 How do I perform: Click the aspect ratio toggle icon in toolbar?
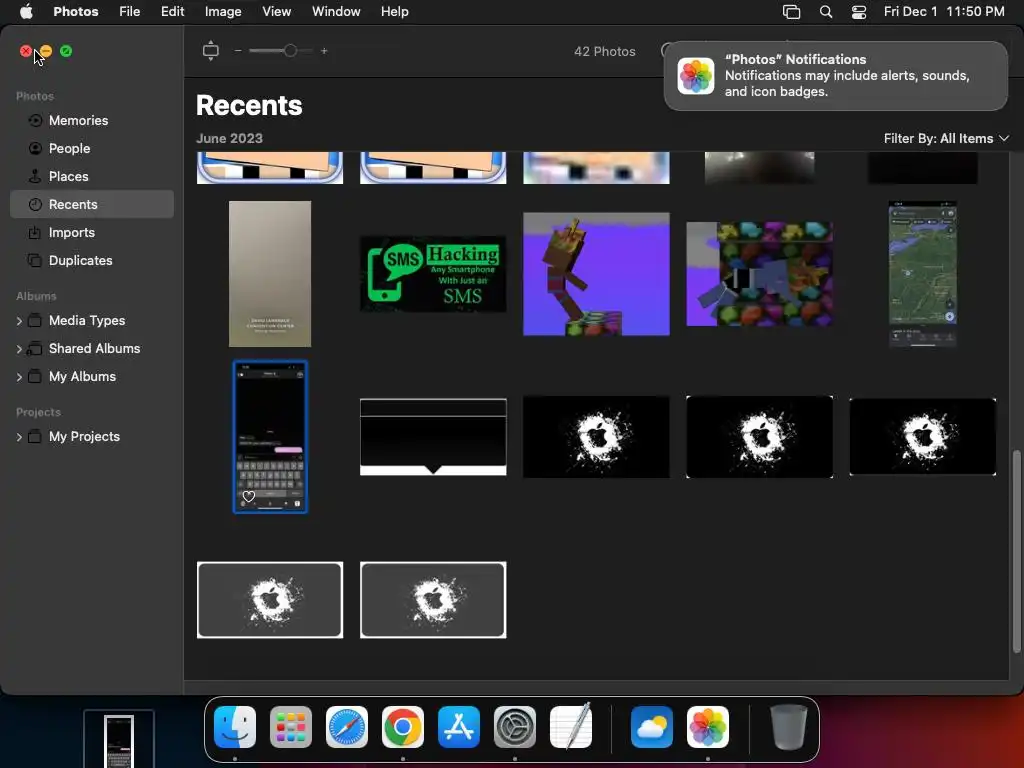(210, 51)
